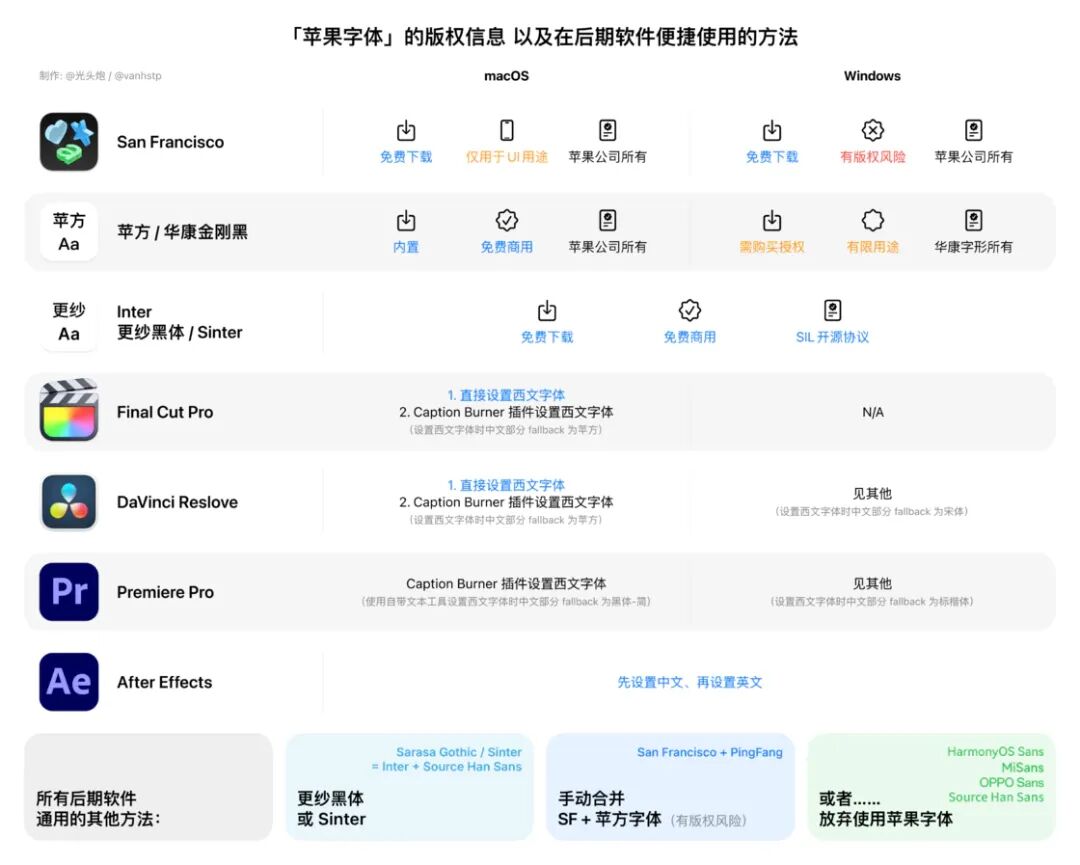Click the SIL 开源协议 license icon

click(833, 311)
